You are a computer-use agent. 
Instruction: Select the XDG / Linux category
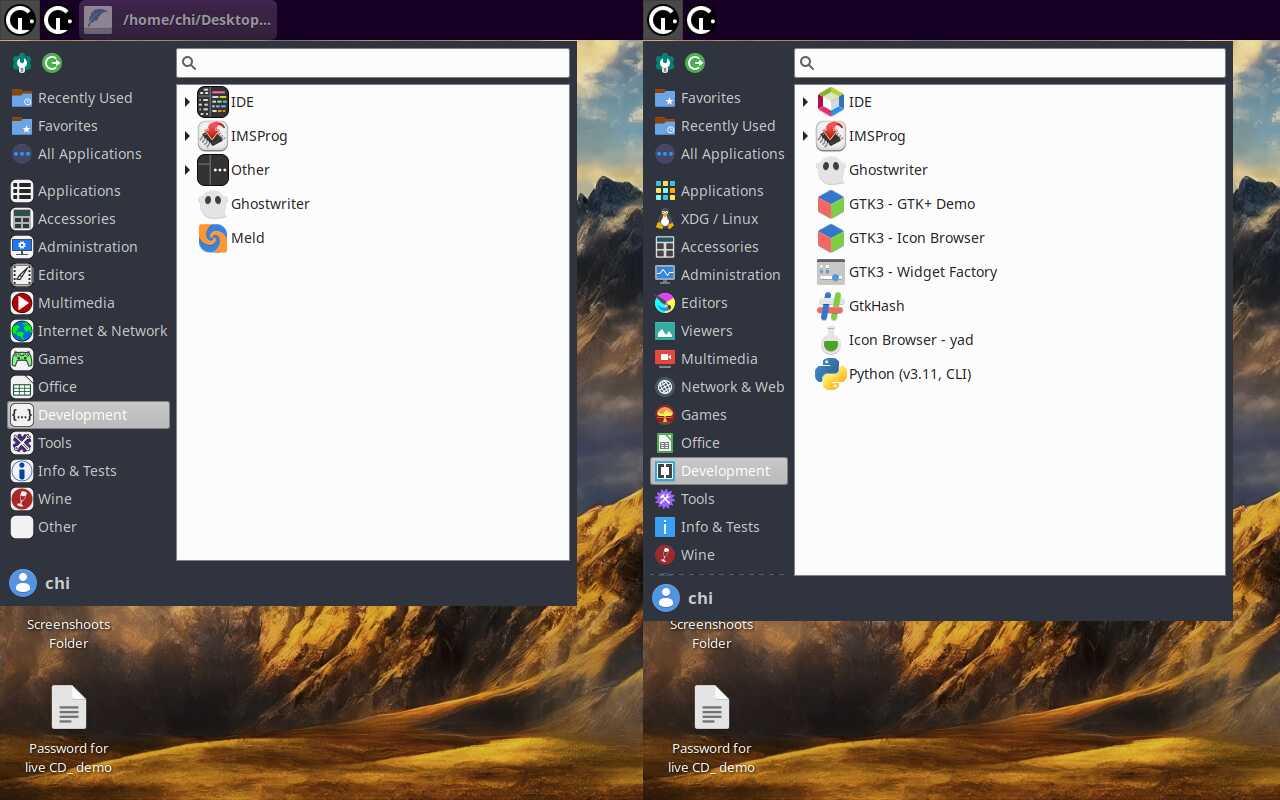point(719,219)
